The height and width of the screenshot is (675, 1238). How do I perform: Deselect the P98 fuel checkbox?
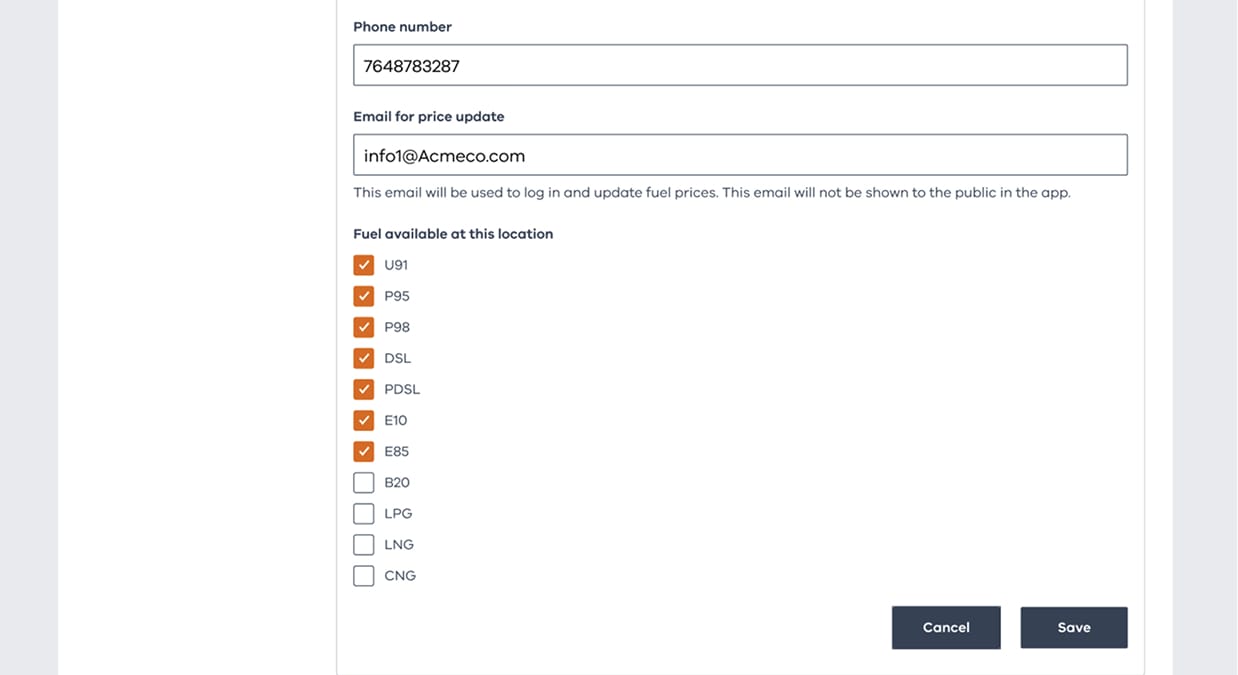pyautogui.click(x=364, y=327)
